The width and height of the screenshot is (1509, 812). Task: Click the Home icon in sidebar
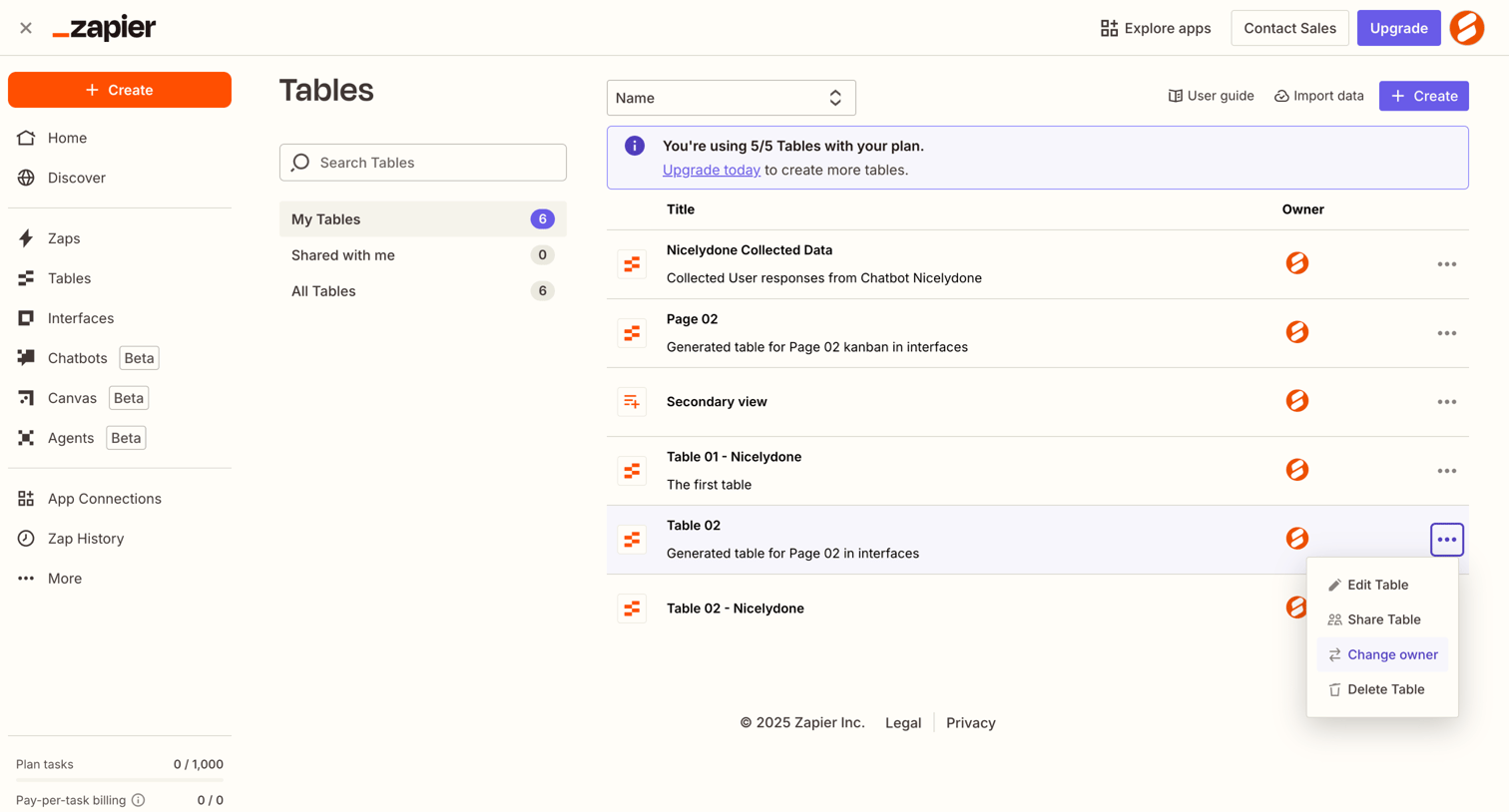pos(26,138)
